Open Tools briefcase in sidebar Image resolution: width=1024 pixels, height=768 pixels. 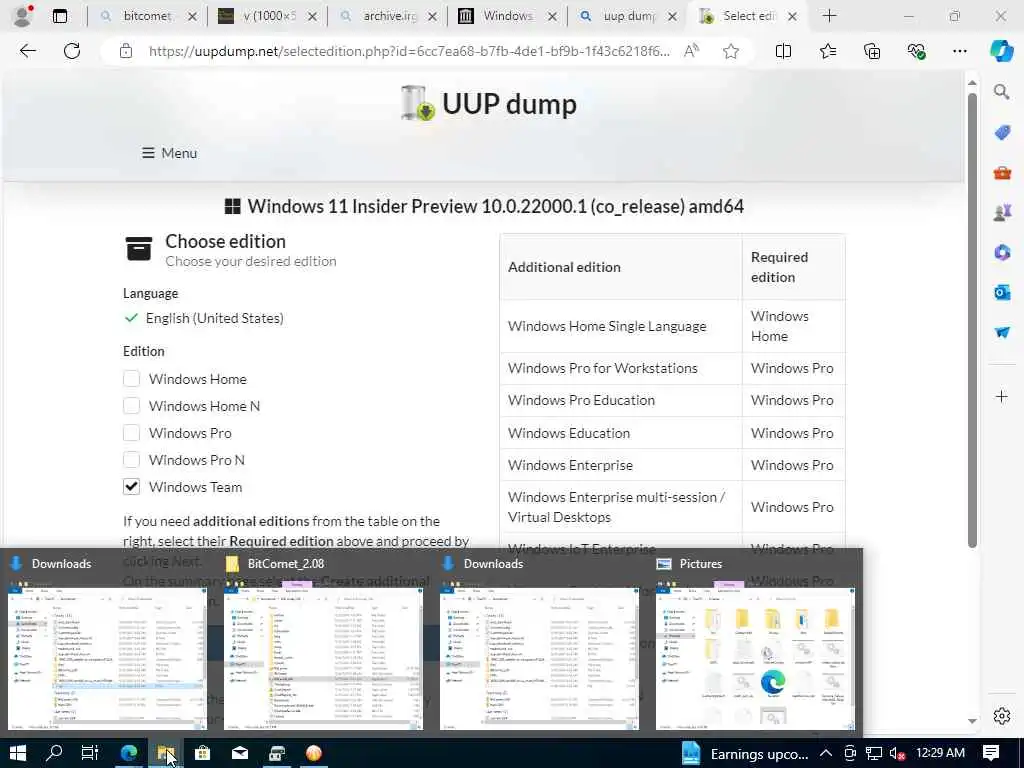point(1002,173)
